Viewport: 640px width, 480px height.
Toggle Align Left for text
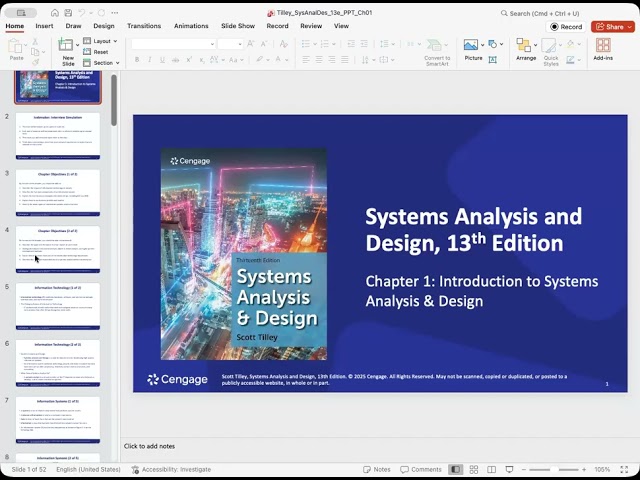click(306, 60)
